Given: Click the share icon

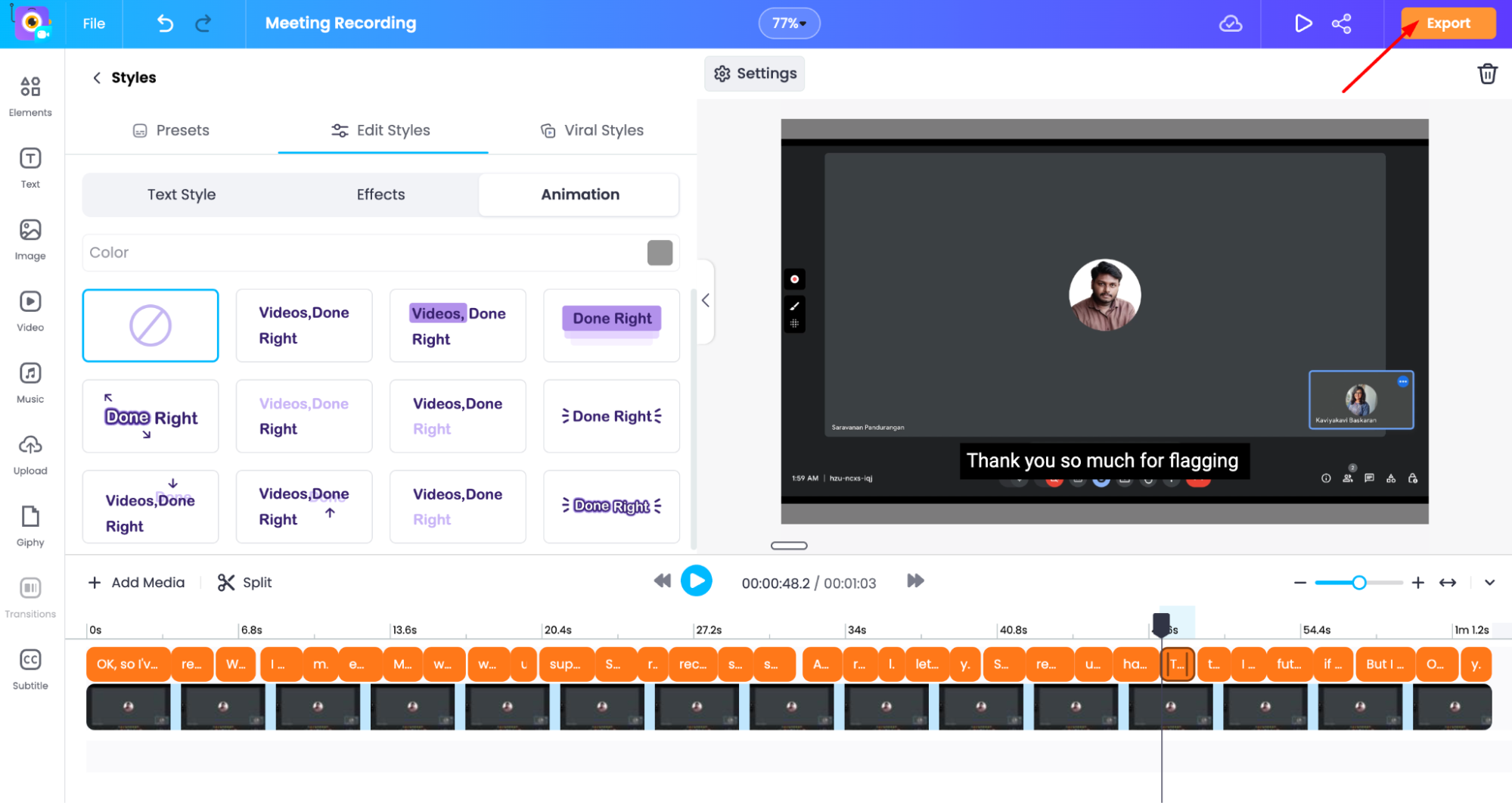Looking at the screenshot, I should click(1341, 23).
